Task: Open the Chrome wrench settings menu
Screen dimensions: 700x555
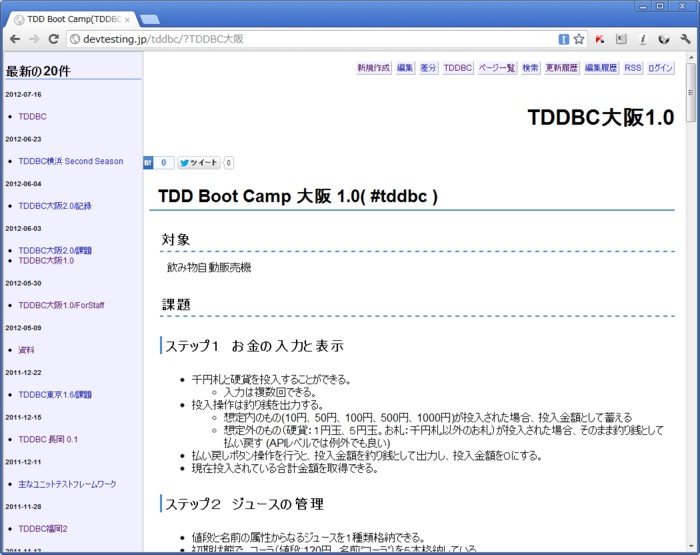Action: coord(685,39)
